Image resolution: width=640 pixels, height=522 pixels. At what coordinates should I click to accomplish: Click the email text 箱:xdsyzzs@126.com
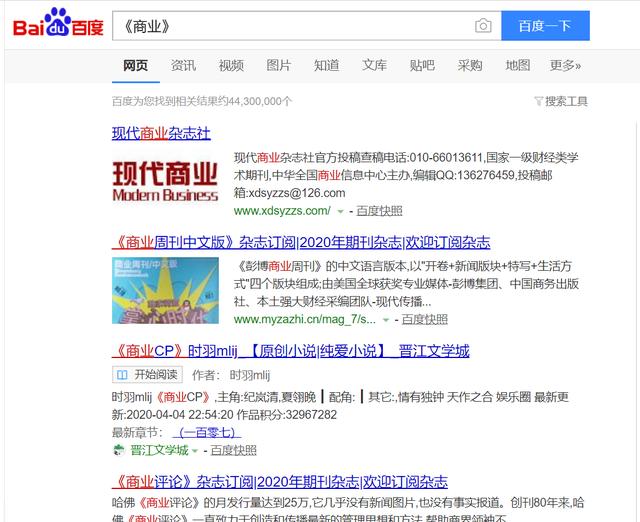289,193
